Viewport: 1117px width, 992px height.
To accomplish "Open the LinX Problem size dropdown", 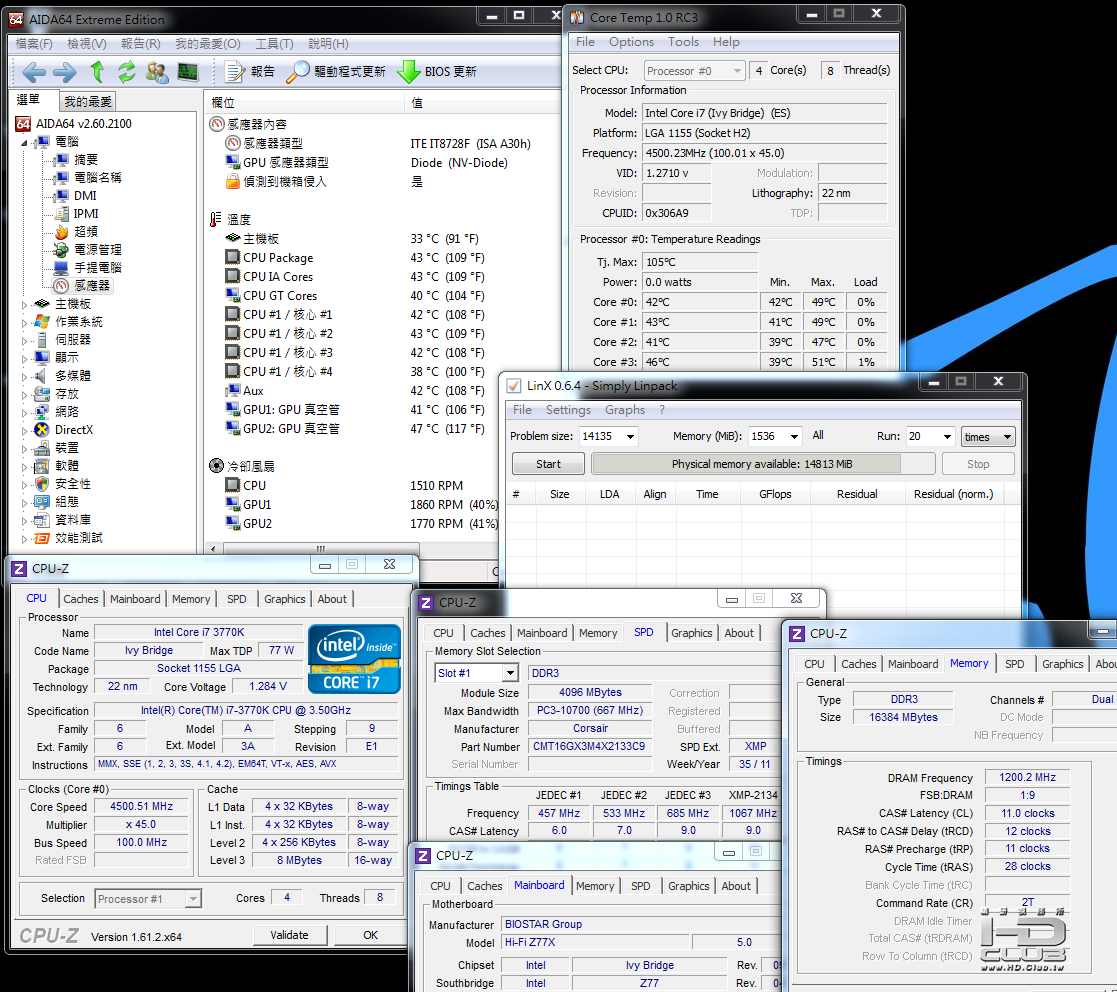I will pyautogui.click(x=629, y=437).
